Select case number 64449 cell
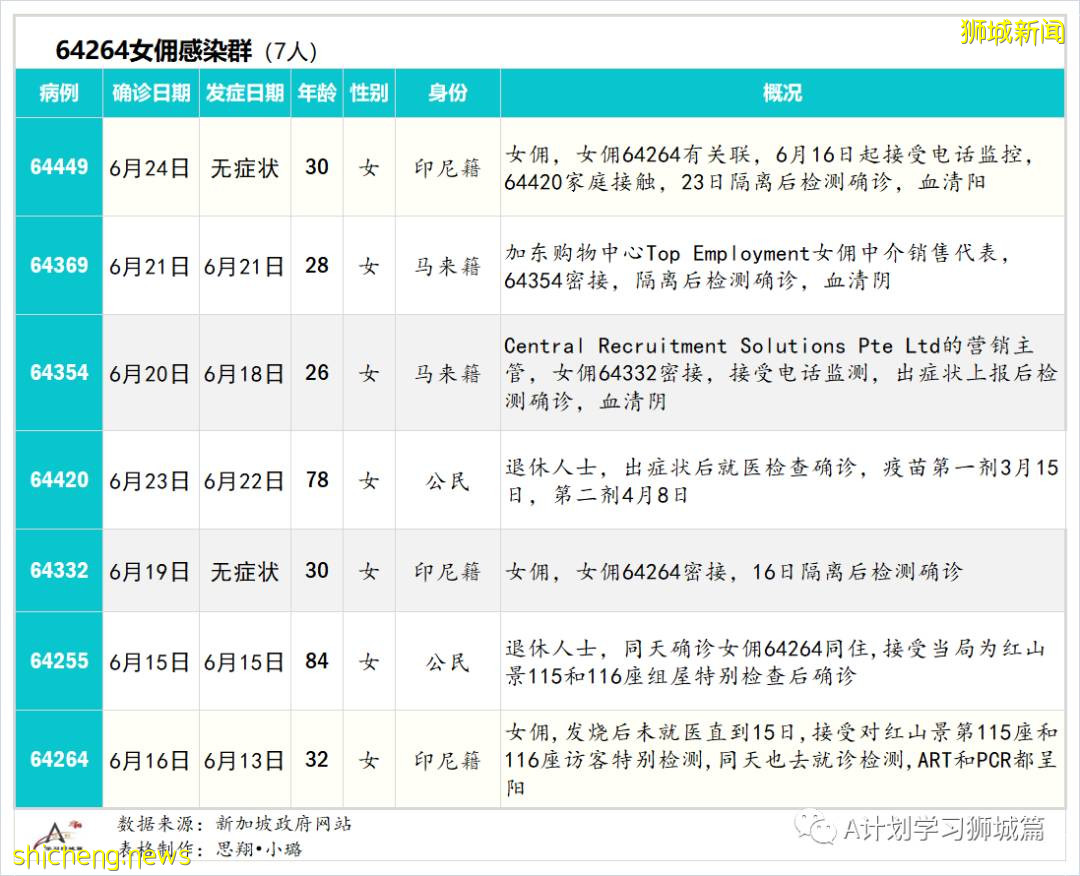This screenshot has width=1080, height=876. coord(59,167)
